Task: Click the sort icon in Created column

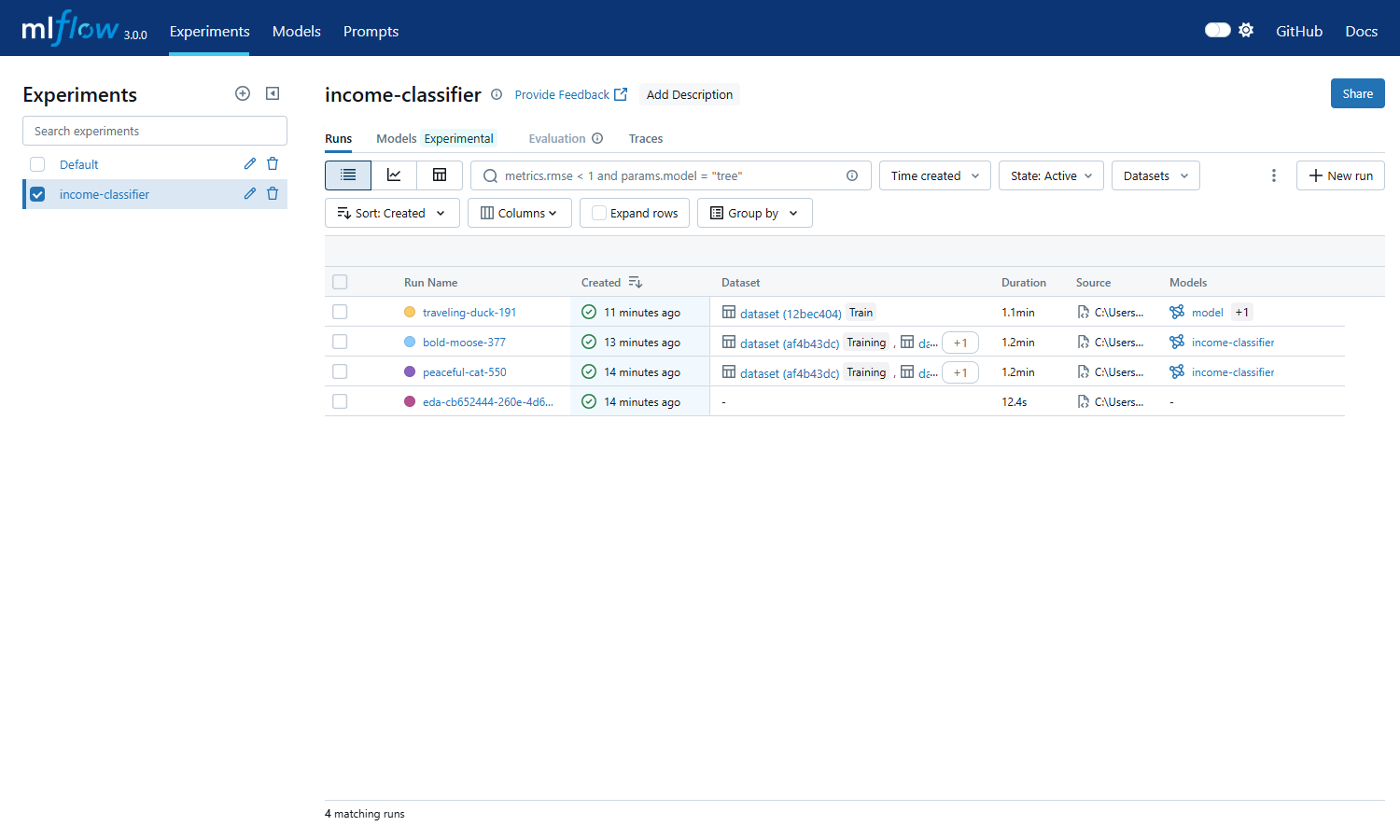Action: (636, 282)
